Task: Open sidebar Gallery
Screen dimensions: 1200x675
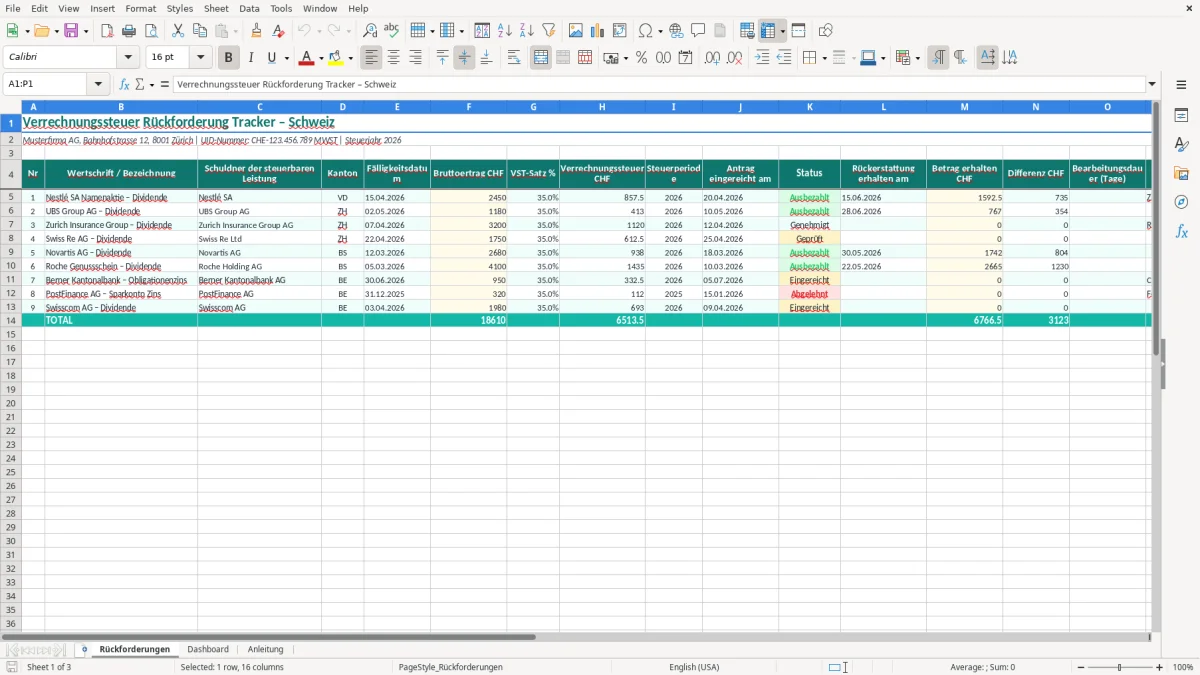Action: click(x=1181, y=174)
